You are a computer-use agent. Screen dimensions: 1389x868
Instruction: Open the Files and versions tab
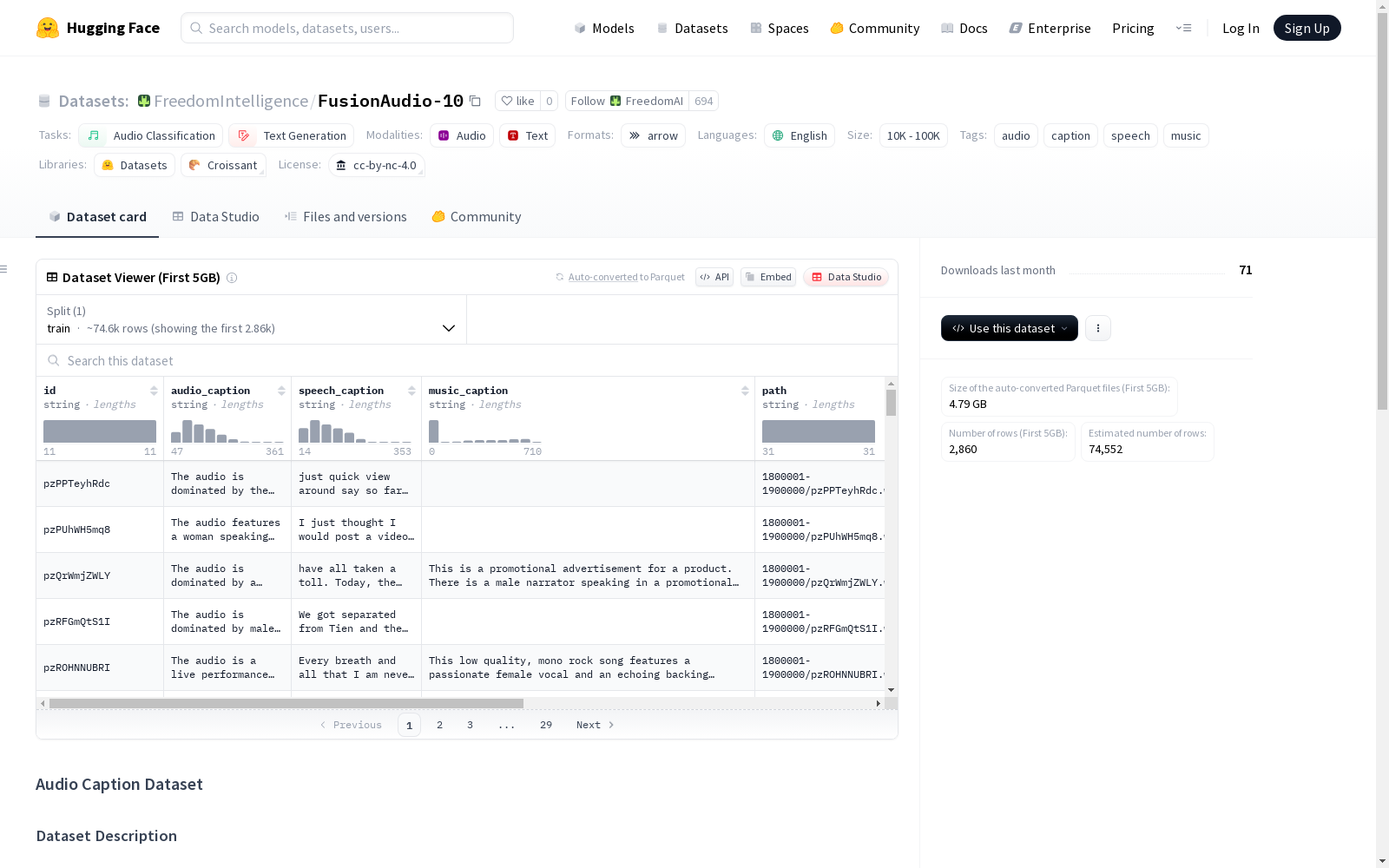click(346, 217)
